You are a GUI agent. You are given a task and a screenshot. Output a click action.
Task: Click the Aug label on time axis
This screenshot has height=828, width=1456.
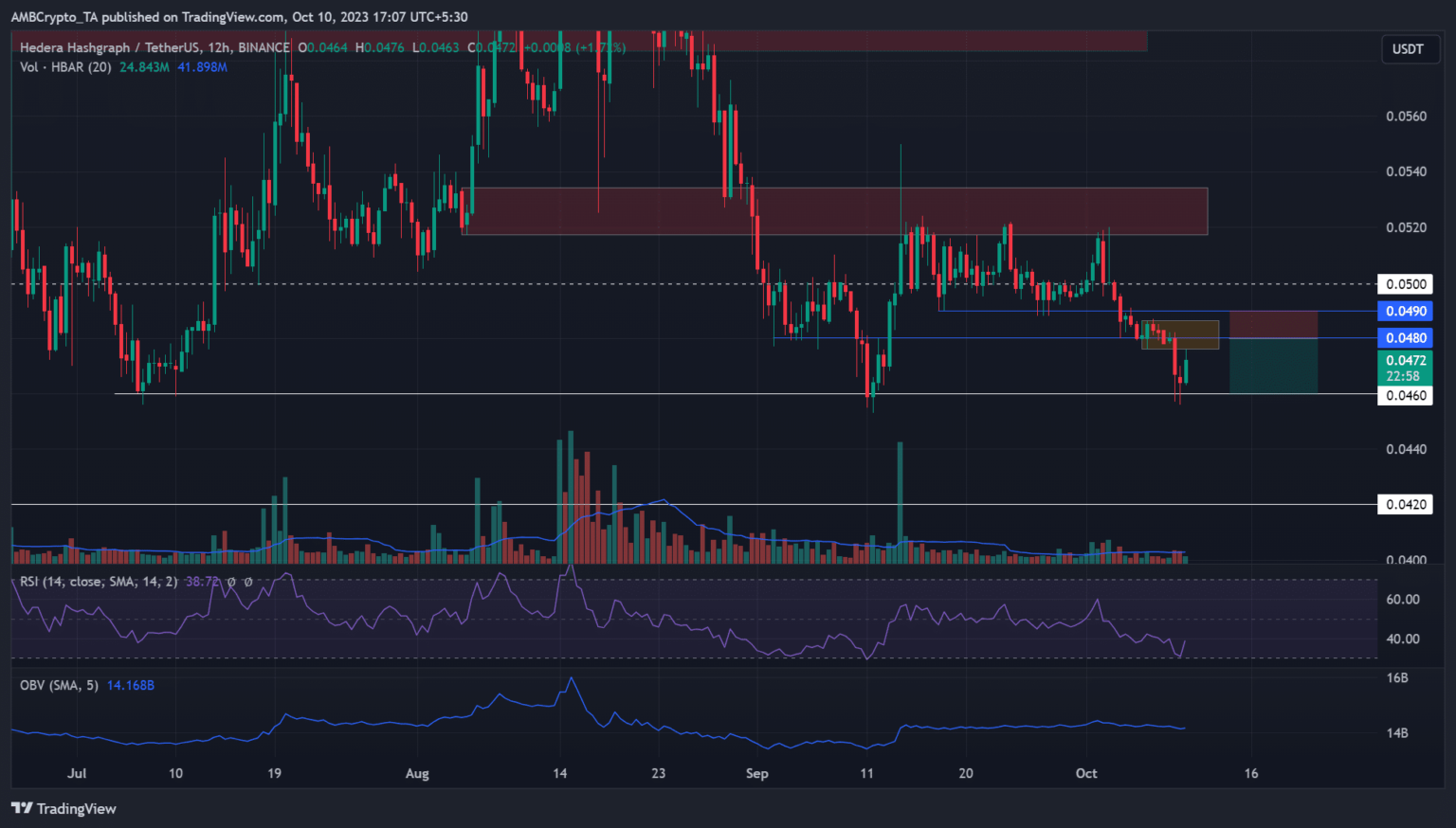pos(417,773)
